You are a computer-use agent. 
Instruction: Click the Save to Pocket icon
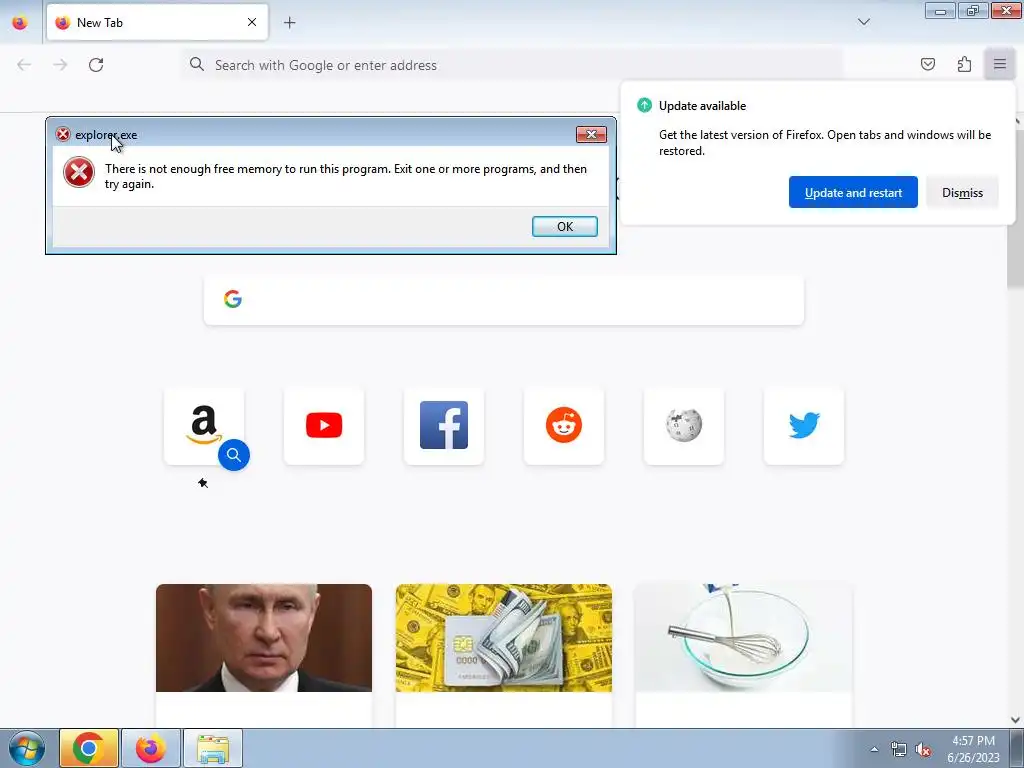point(927,64)
